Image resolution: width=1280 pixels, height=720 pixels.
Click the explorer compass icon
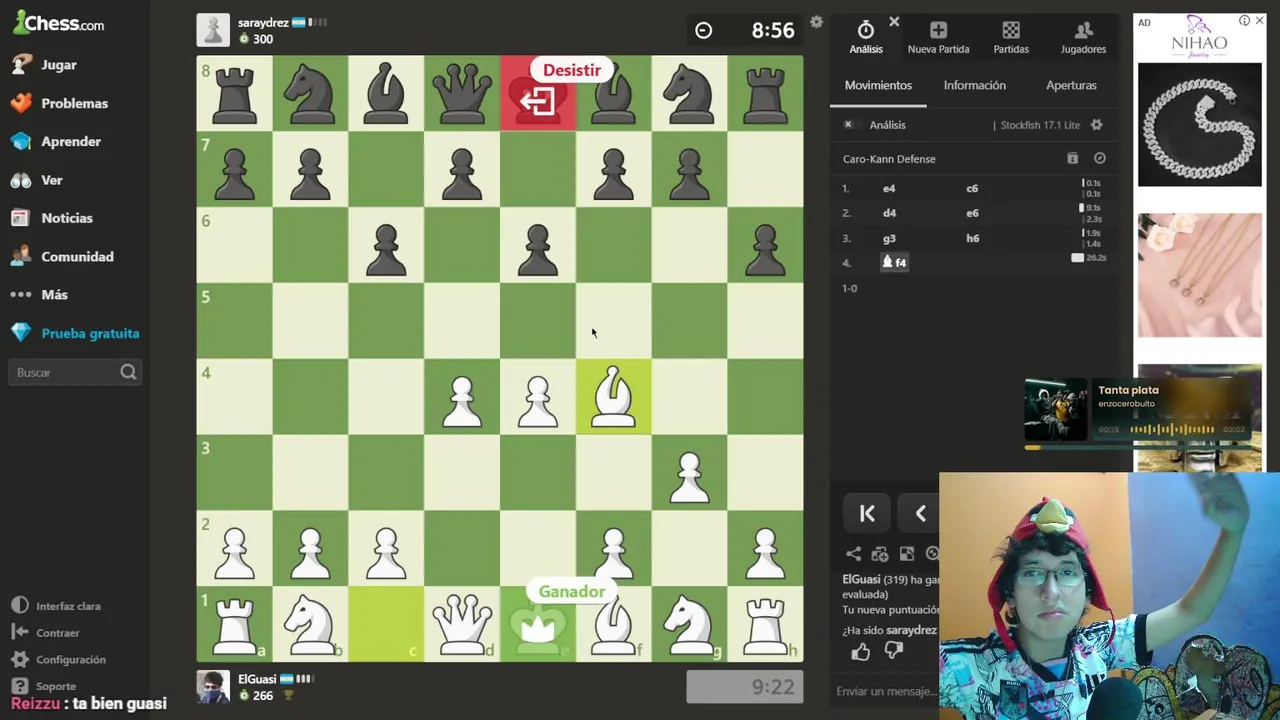[x=1099, y=158]
